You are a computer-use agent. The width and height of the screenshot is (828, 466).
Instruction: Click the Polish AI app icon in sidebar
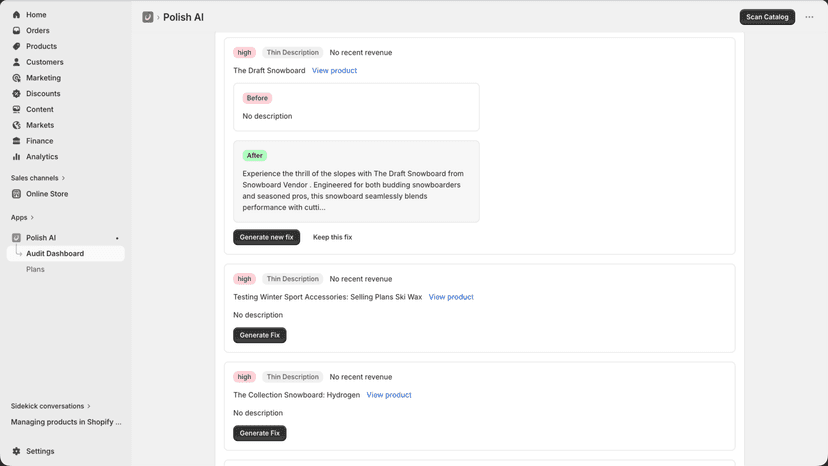pos(16,238)
